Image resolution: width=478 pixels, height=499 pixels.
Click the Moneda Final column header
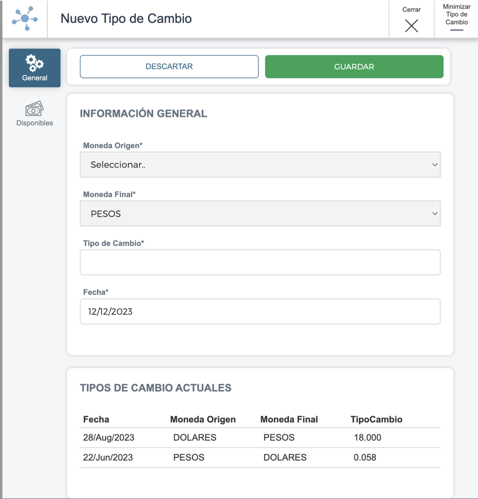pos(289,419)
